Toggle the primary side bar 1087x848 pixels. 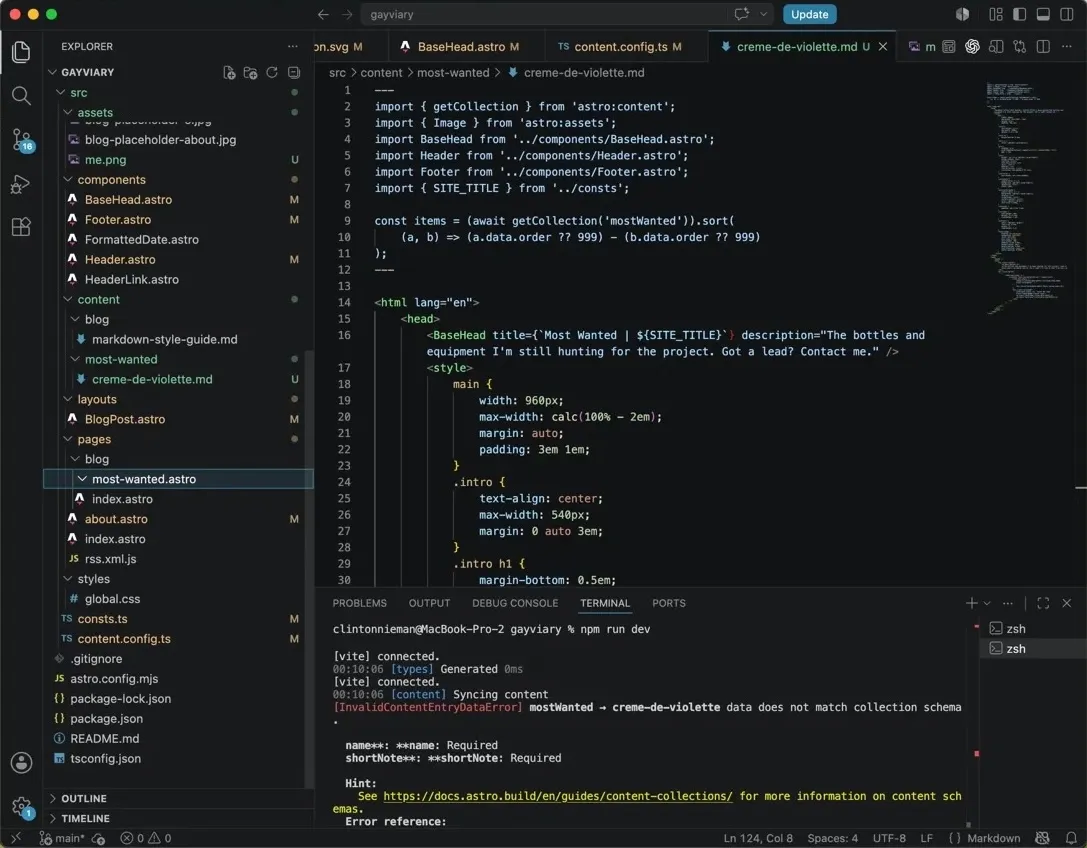(x=1019, y=15)
